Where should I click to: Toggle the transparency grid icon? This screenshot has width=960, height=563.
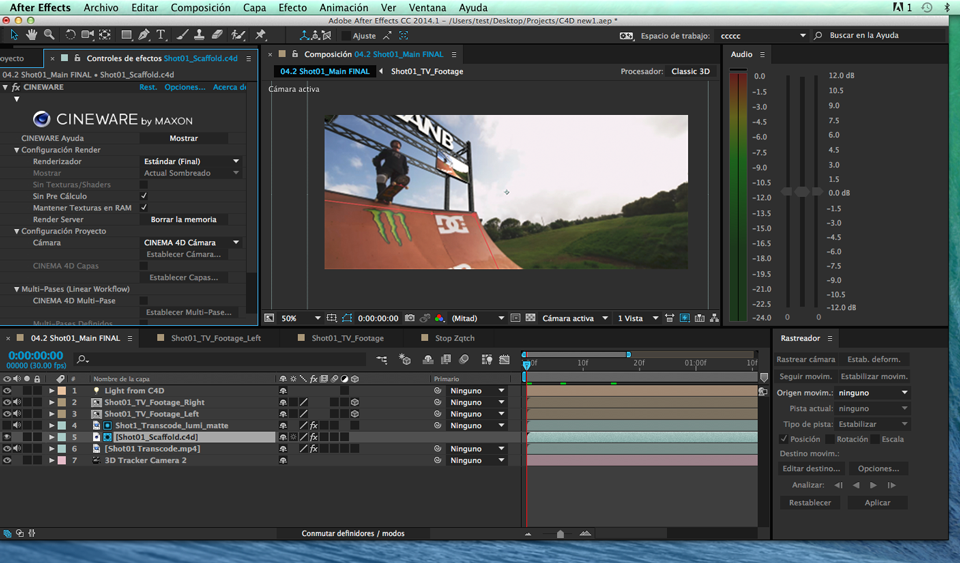pyautogui.click(x=530, y=318)
